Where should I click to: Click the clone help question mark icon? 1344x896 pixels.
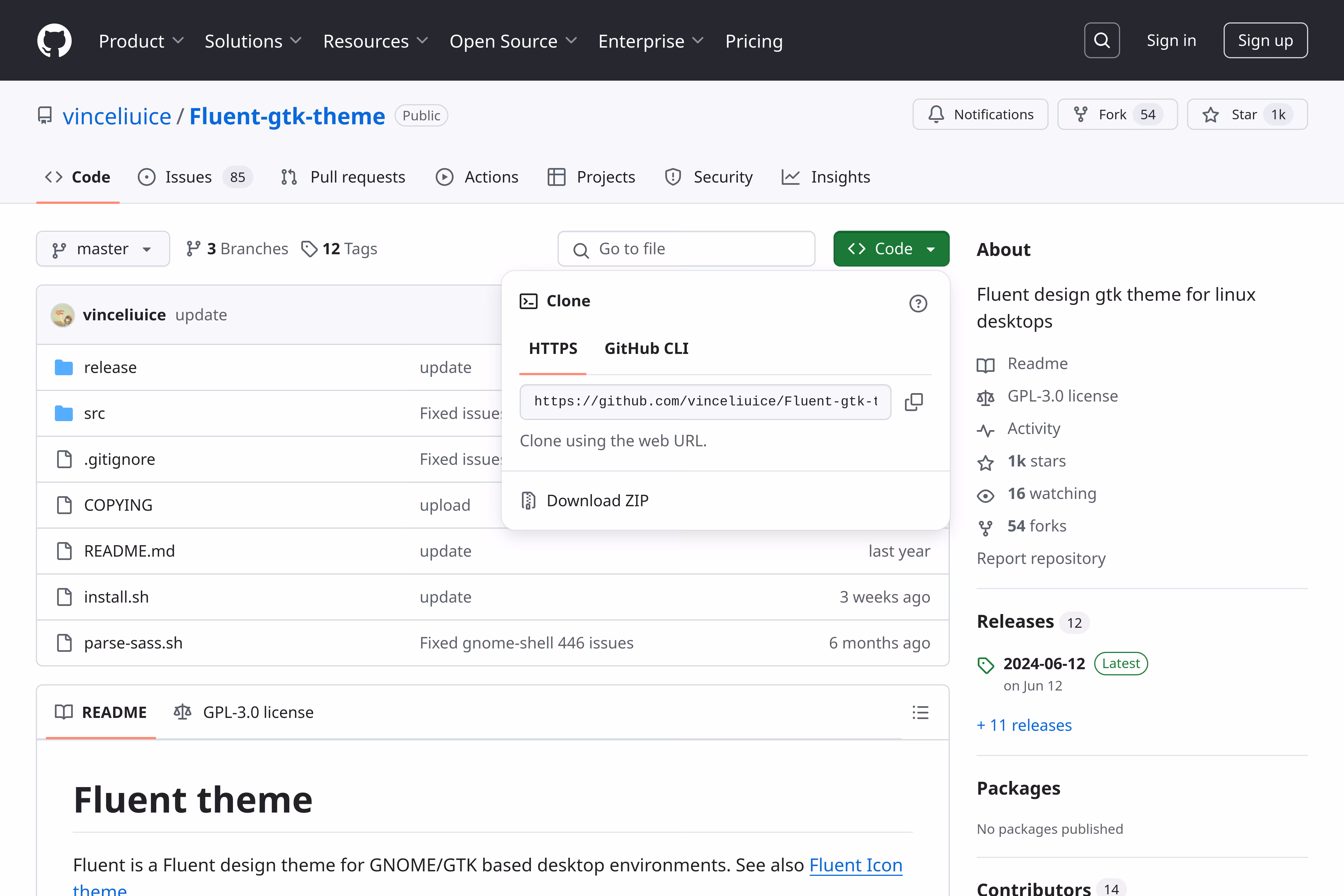(918, 303)
